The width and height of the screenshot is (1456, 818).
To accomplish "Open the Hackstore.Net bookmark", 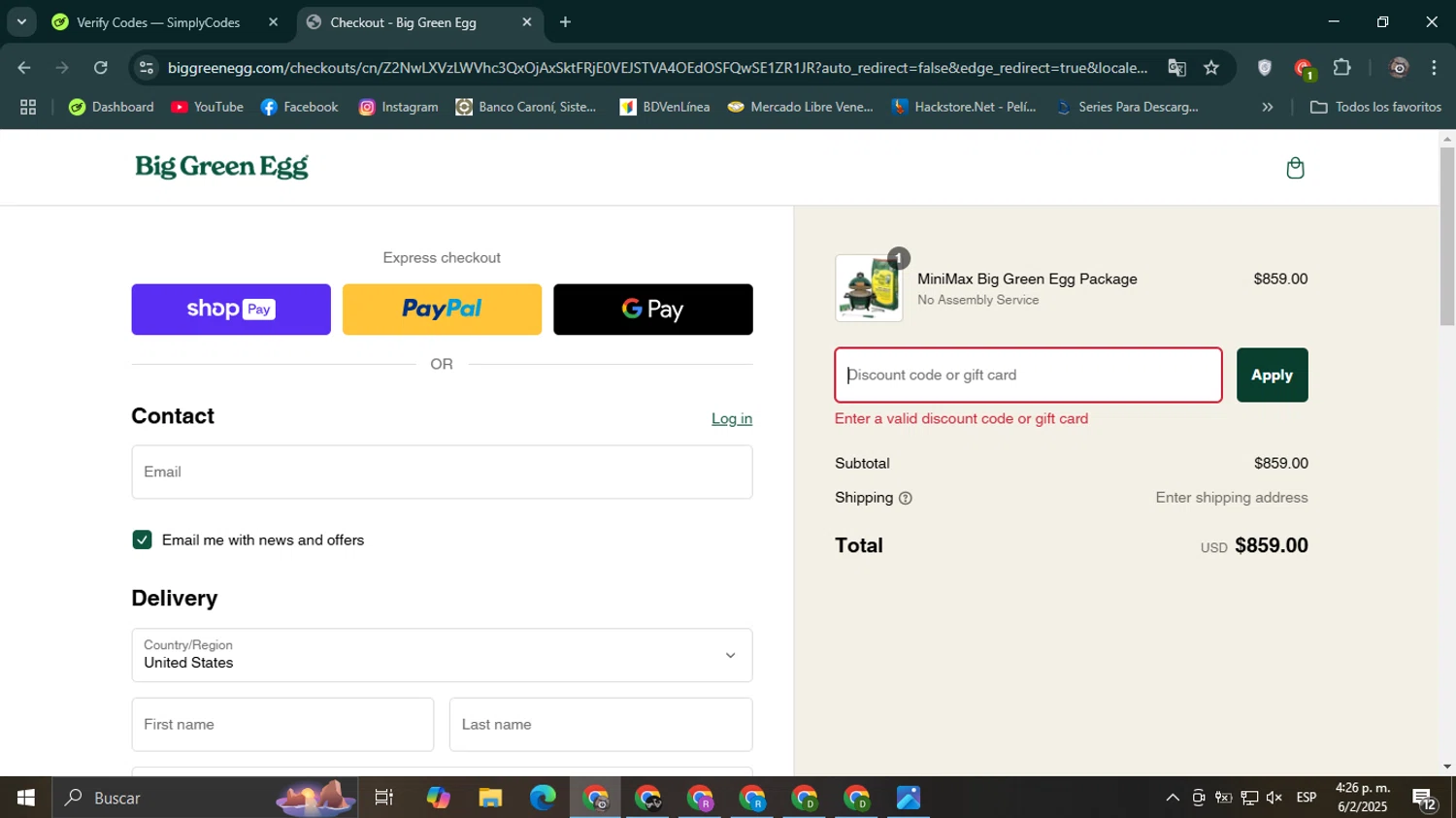I will coord(964,107).
